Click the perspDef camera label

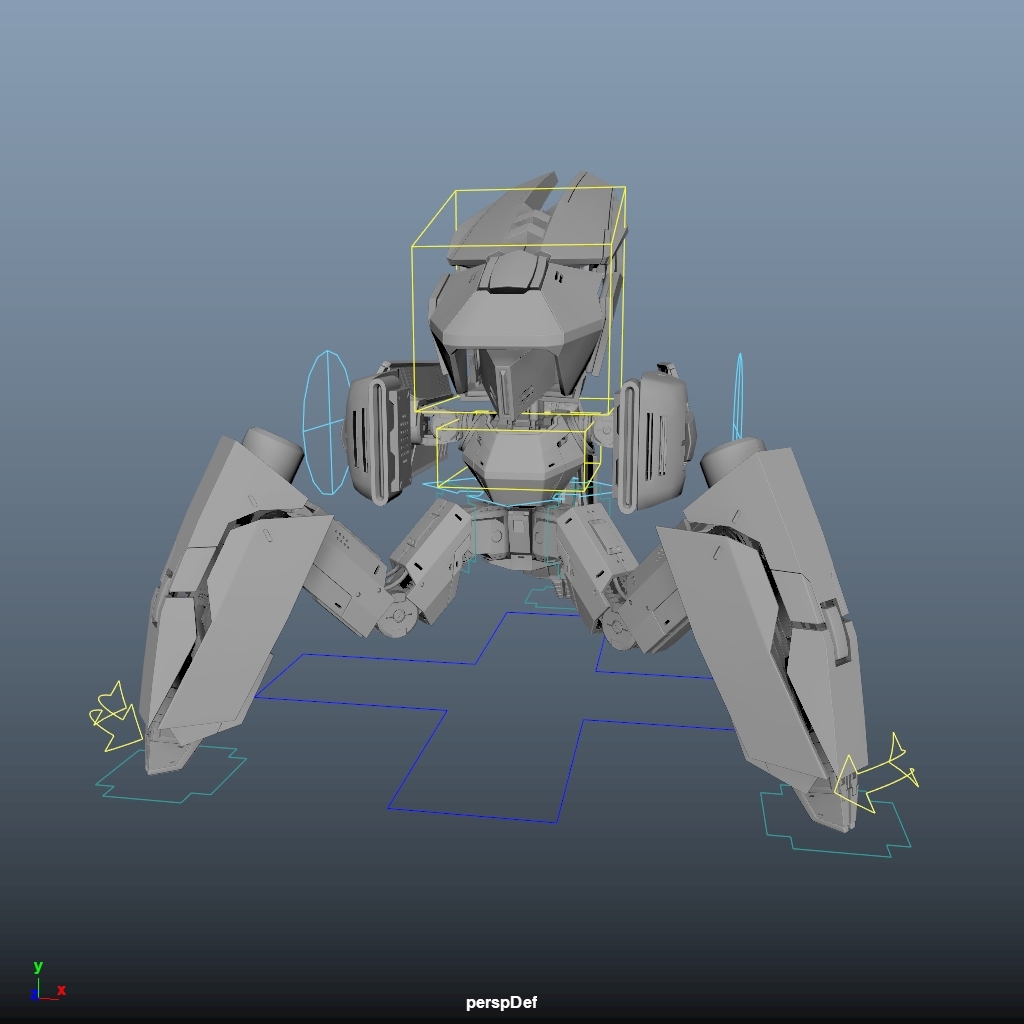pos(502,1001)
